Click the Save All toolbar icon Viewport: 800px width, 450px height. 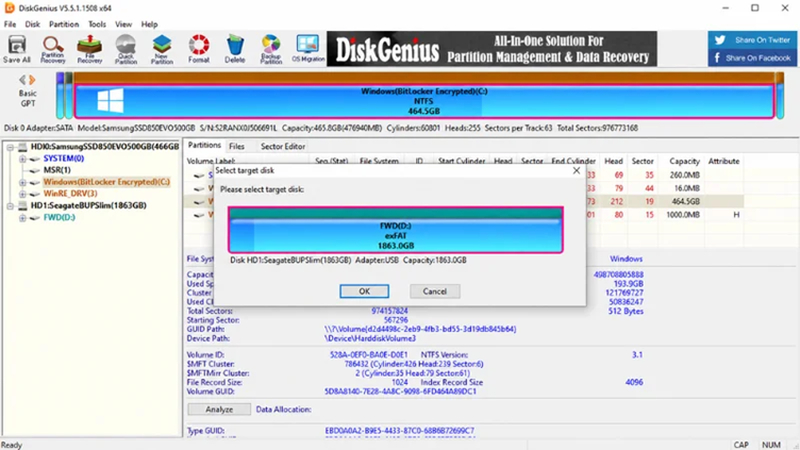(17, 49)
